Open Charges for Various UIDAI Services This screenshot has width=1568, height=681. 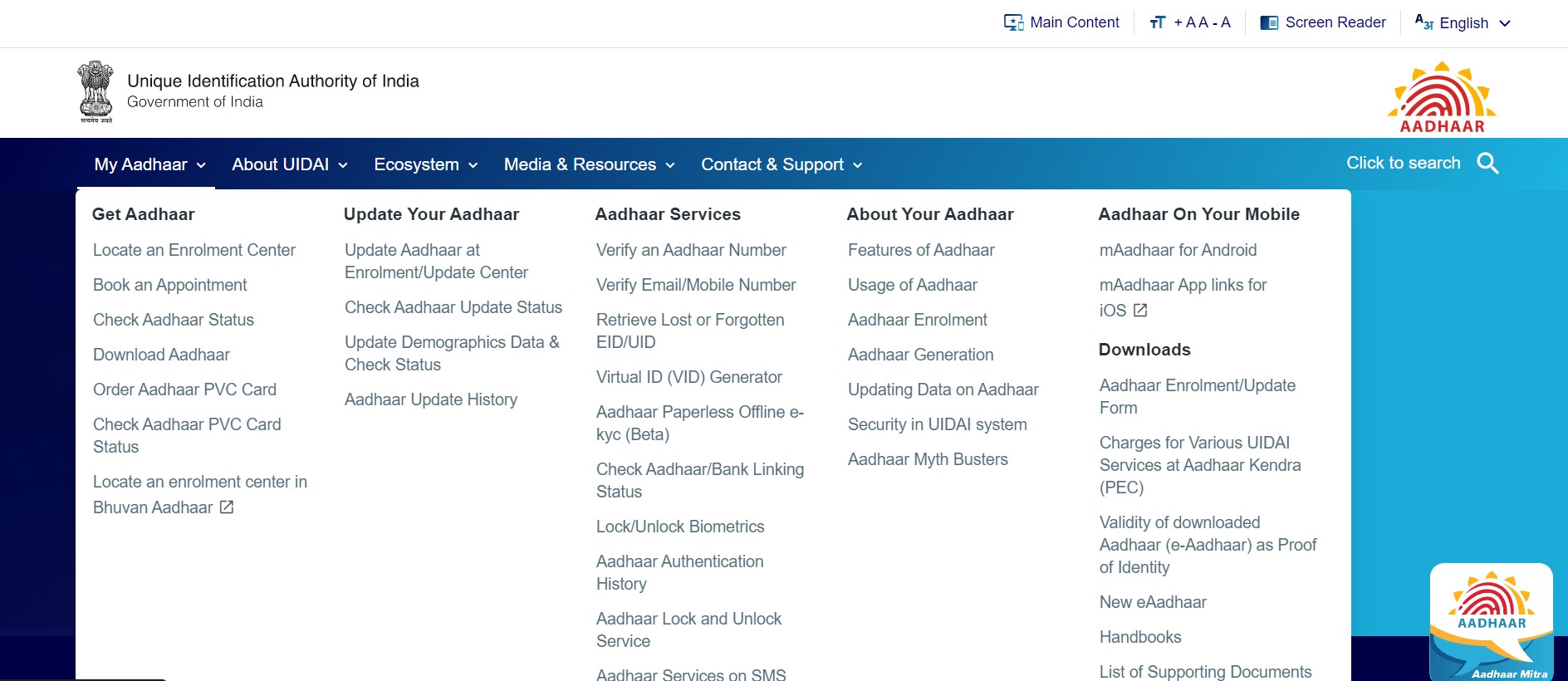(x=1200, y=465)
